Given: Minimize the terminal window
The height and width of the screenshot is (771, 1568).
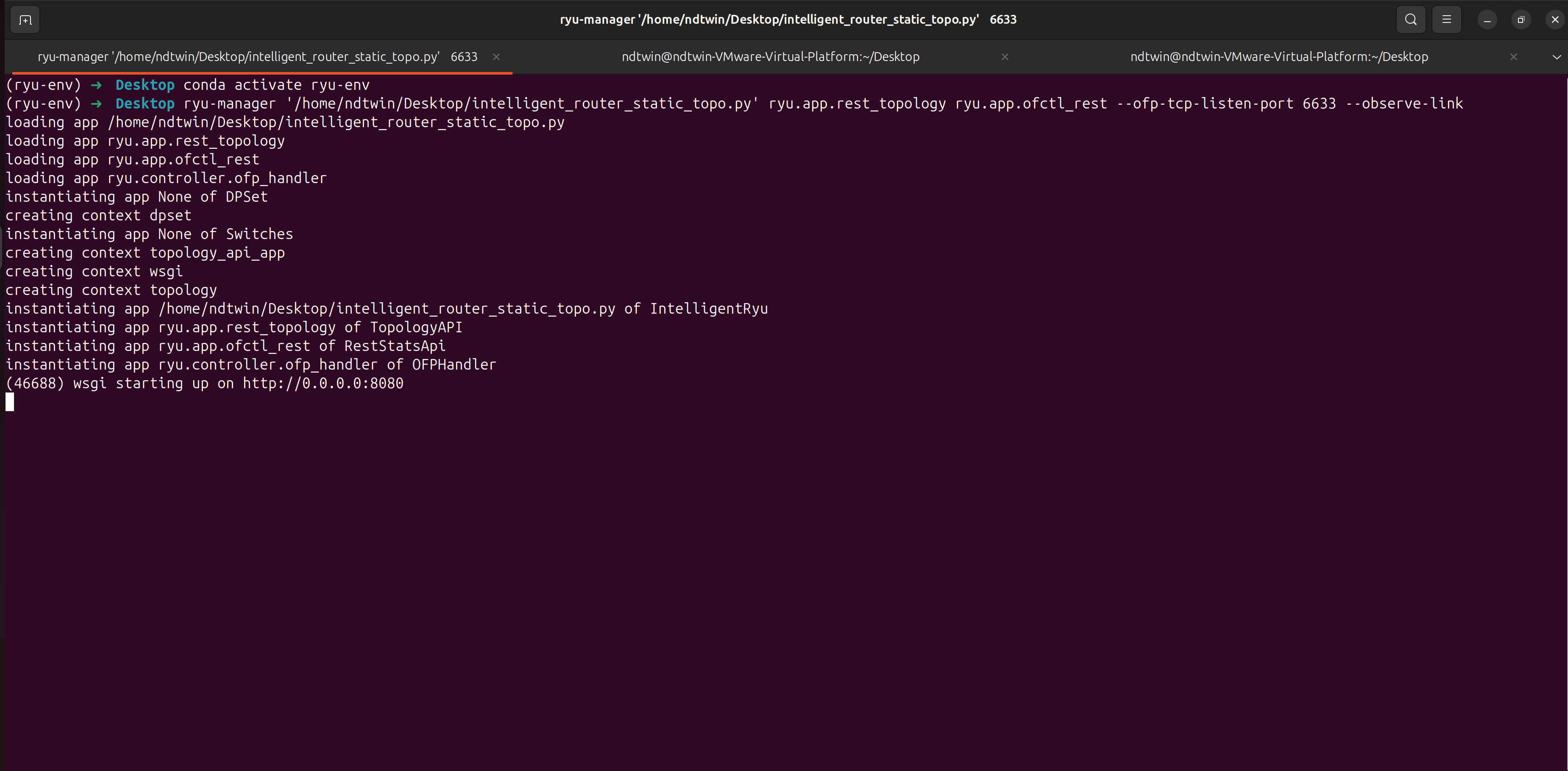Looking at the screenshot, I should click(x=1487, y=19).
